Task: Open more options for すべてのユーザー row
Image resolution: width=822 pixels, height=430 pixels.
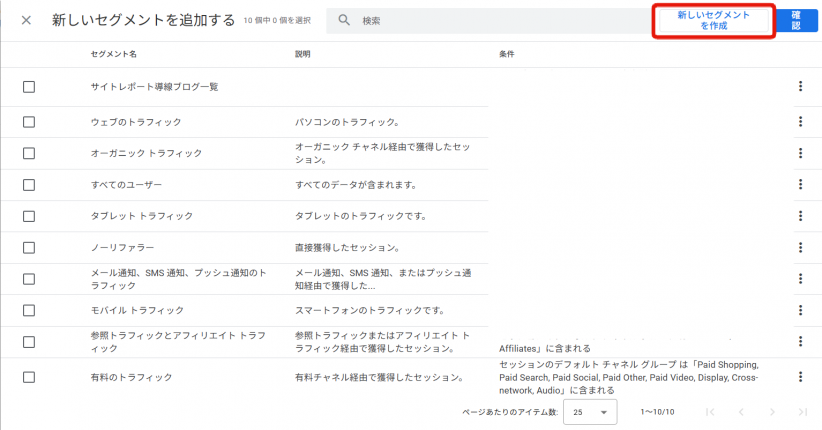Action: pos(800,185)
